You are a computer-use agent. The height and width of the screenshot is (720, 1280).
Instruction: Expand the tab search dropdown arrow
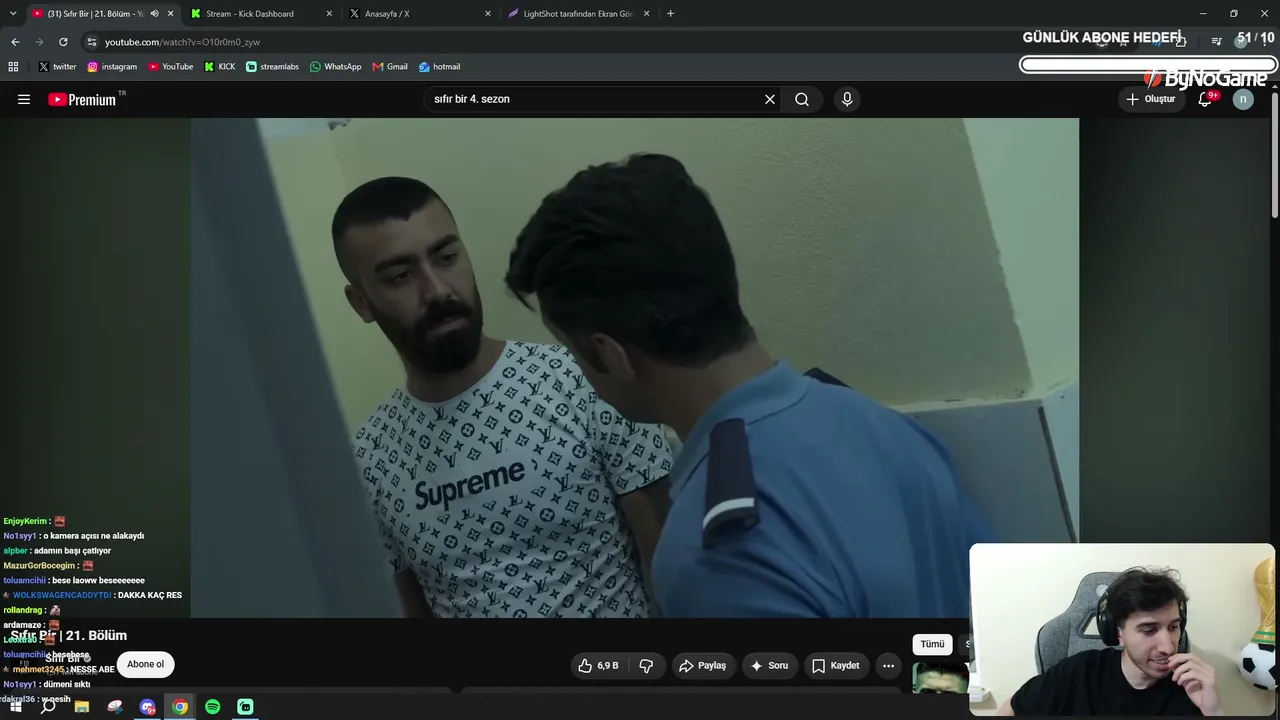[x=13, y=14]
